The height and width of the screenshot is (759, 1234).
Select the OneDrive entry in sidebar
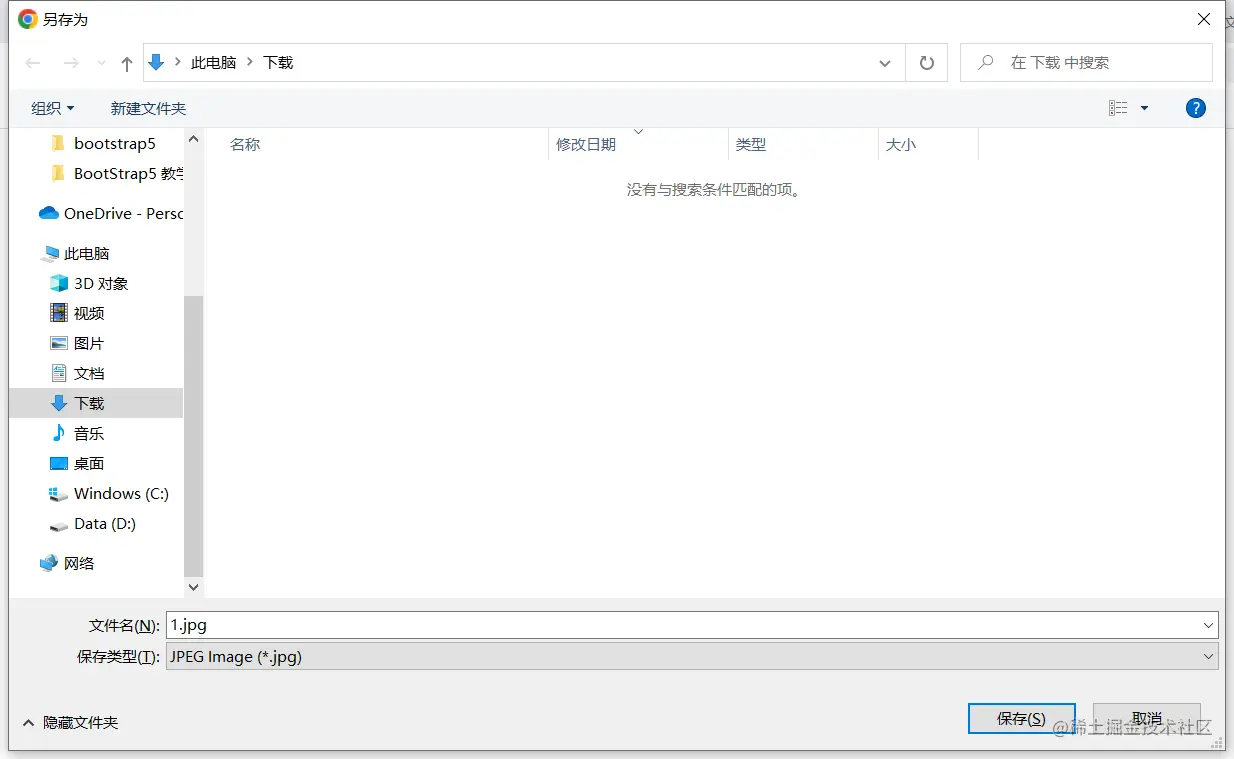pyautogui.click(x=120, y=213)
